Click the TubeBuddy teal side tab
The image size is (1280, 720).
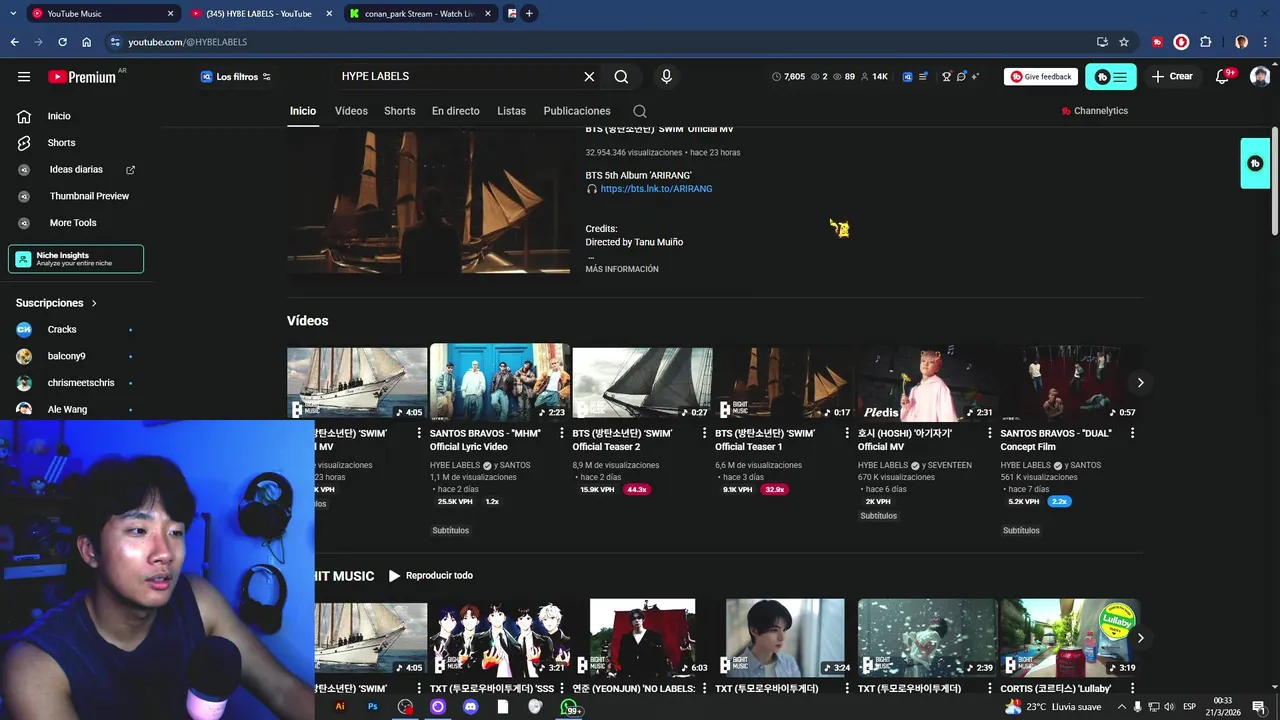tap(1255, 164)
